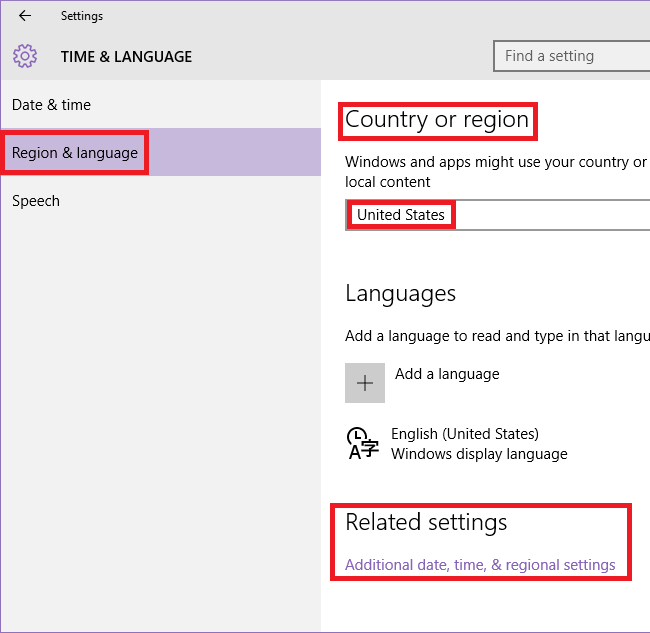This screenshot has height=633, width=650.
Task: Click the Related settings heading
Action: [x=426, y=522]
